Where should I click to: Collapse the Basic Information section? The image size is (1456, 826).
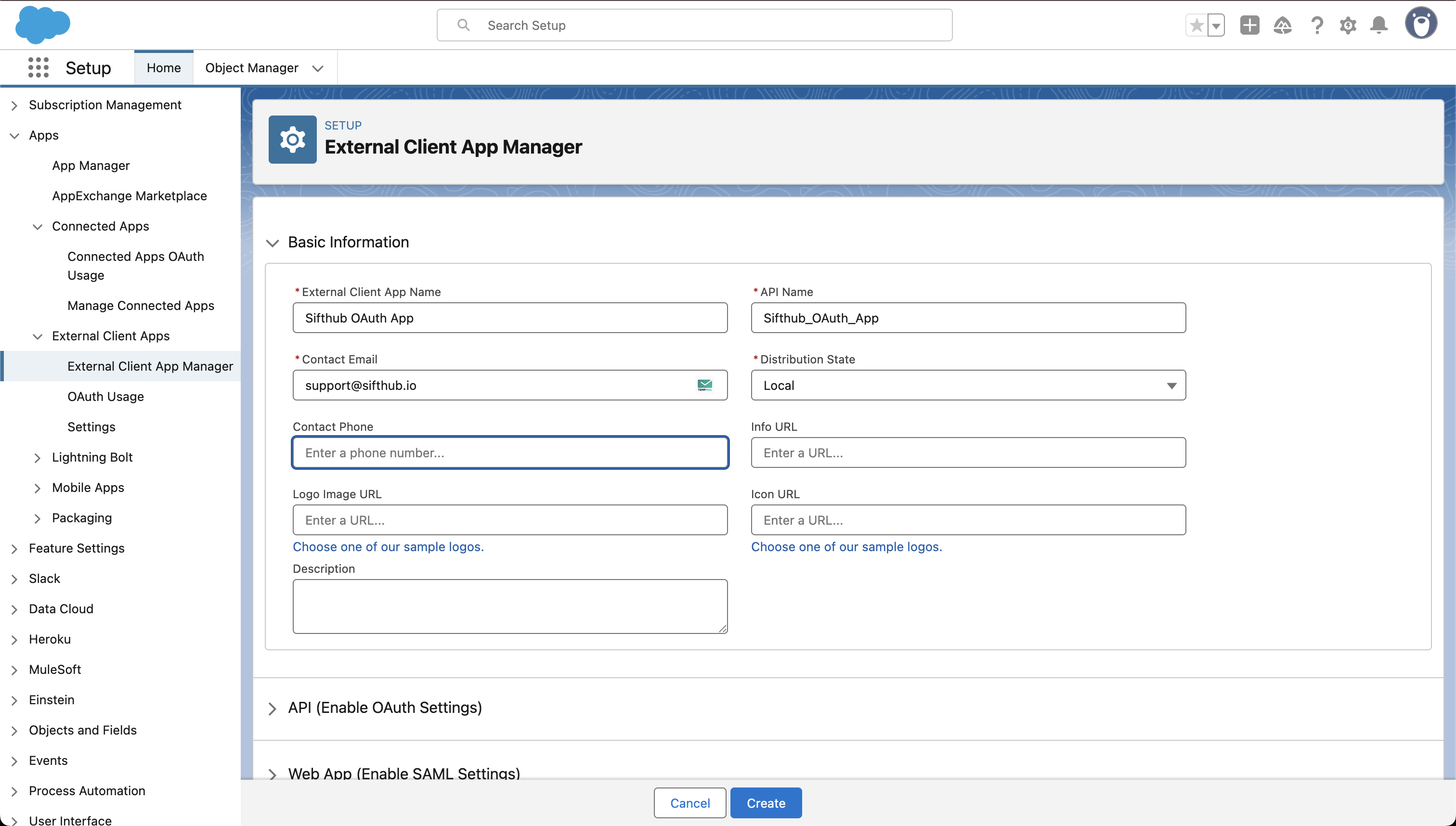coord(273,243)
